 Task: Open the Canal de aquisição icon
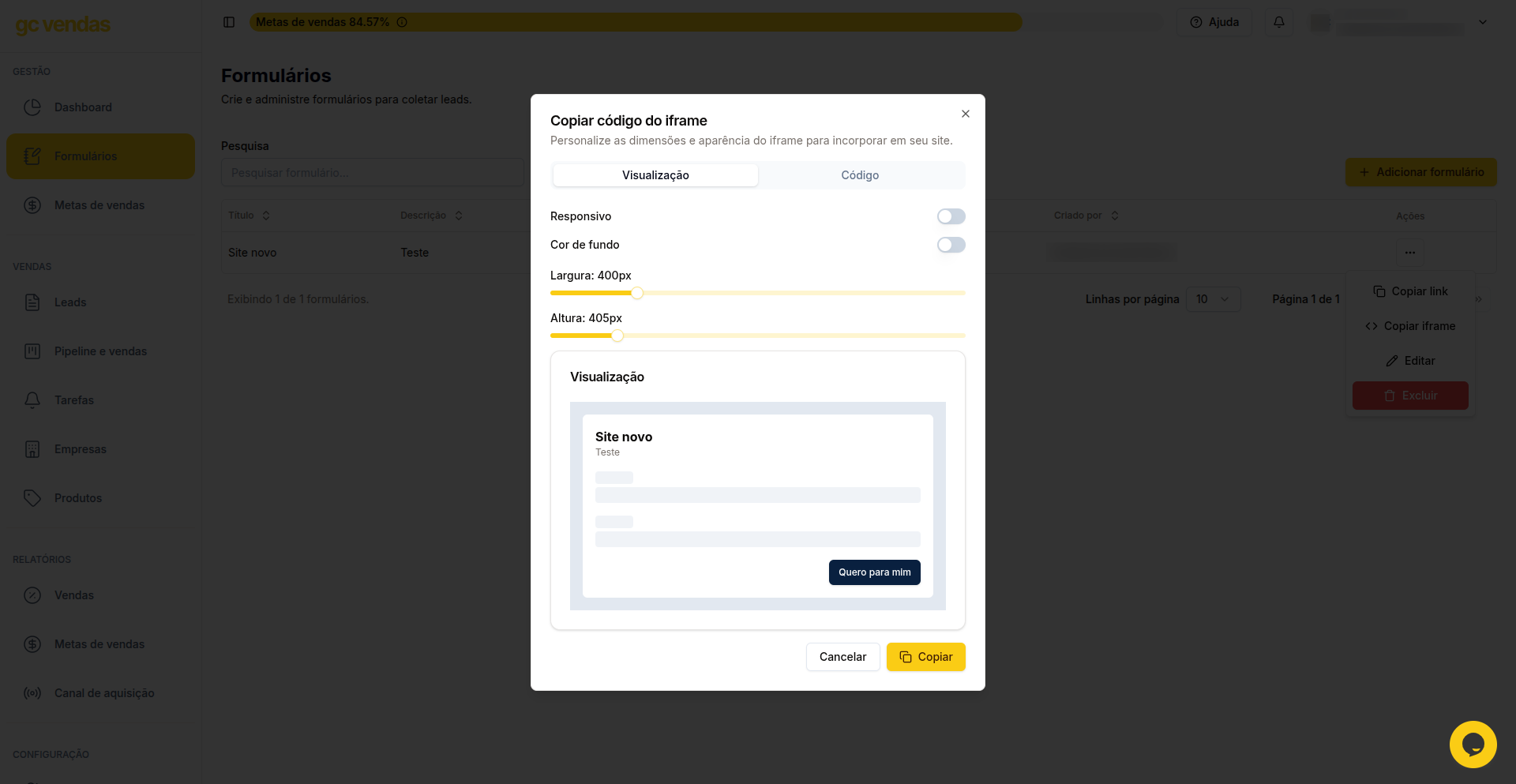tap(32, 693)
